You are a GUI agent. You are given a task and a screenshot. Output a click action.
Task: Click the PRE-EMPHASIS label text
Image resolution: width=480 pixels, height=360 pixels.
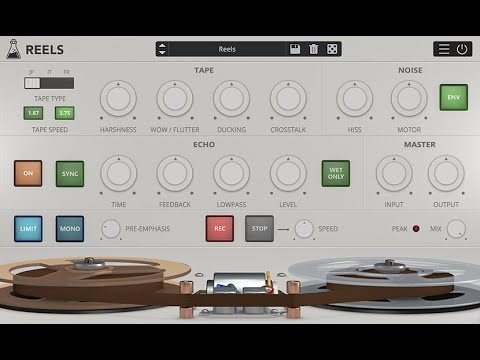pyautogui.click(x=148, y=229)
